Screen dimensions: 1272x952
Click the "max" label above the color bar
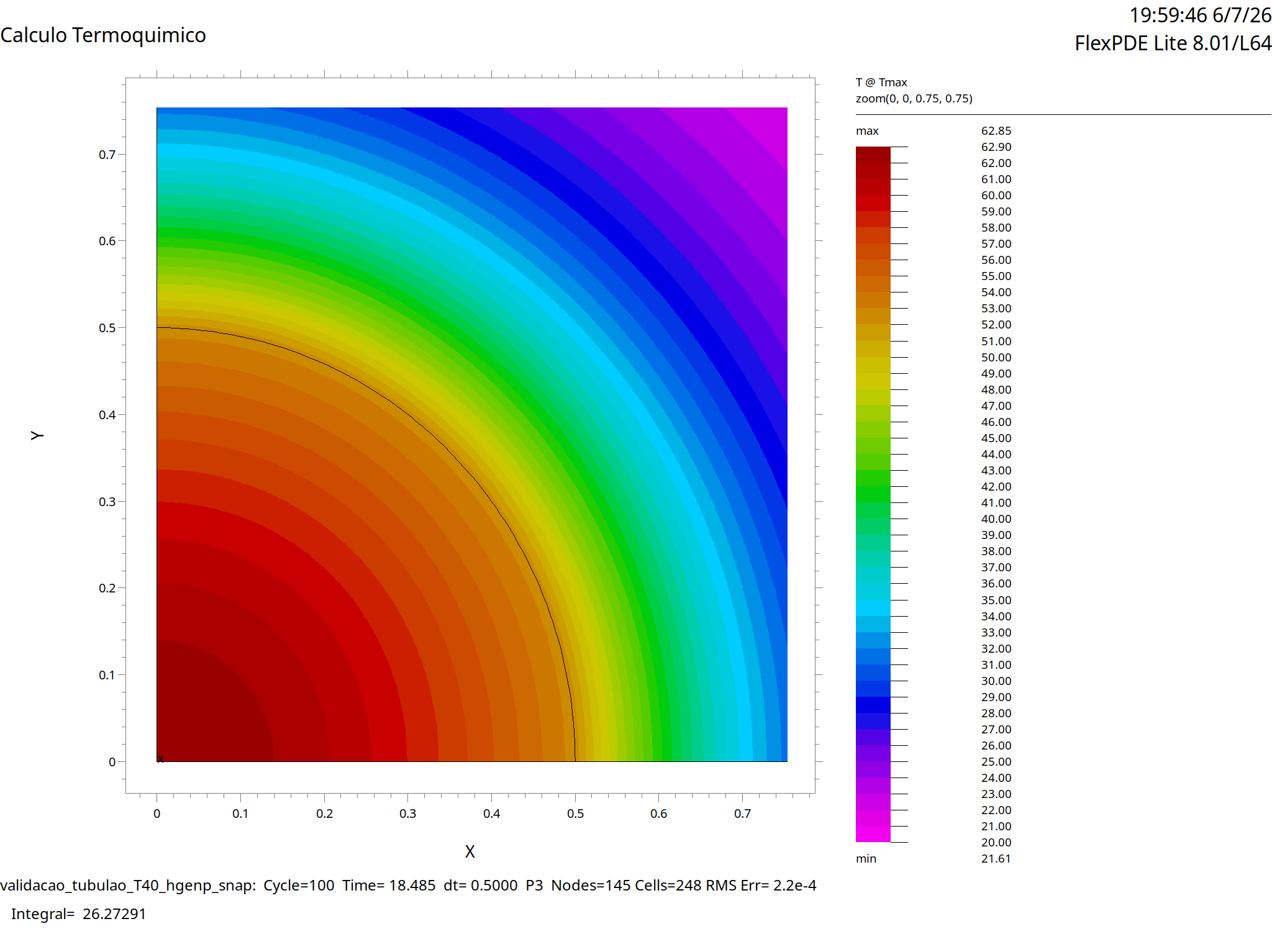(867, 131)
